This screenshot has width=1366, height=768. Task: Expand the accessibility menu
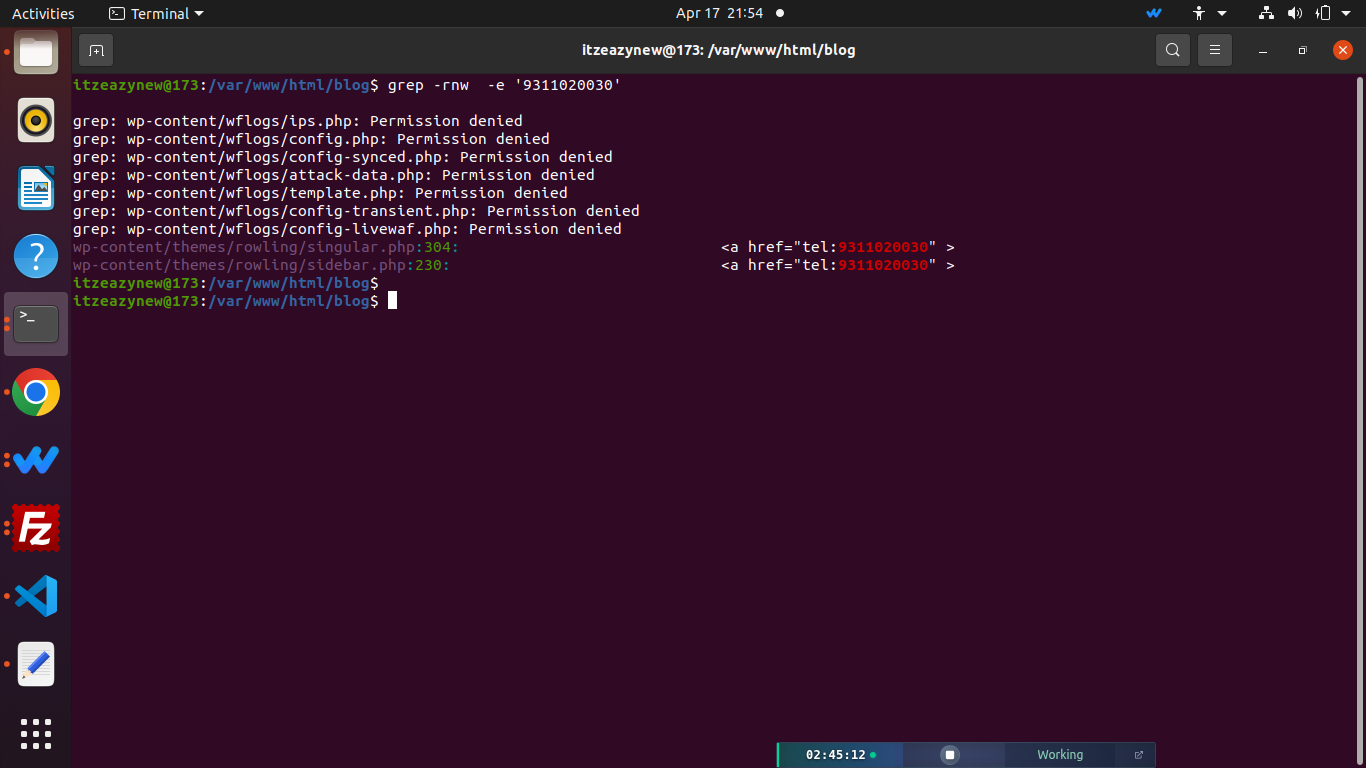[x=1208, y=13]
